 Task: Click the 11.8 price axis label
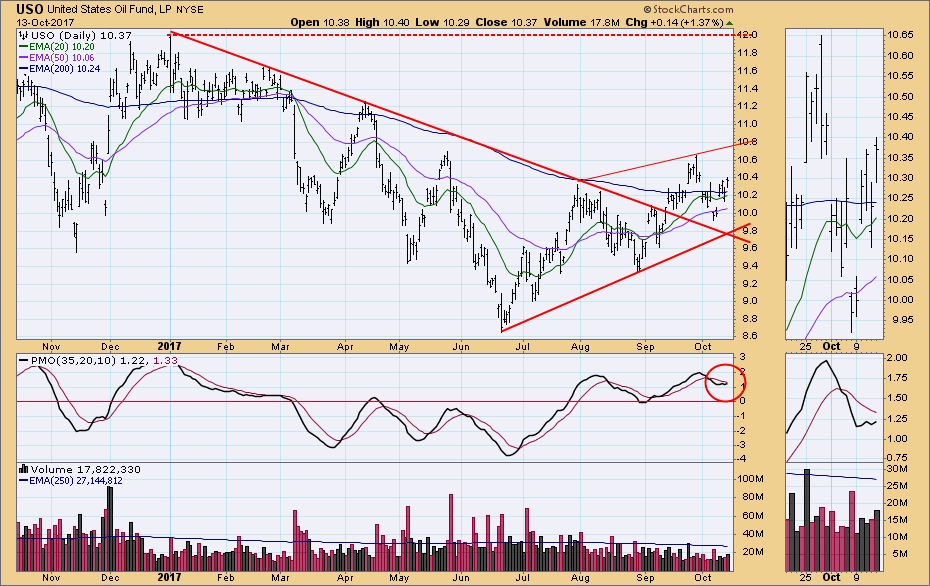(748, 53)
